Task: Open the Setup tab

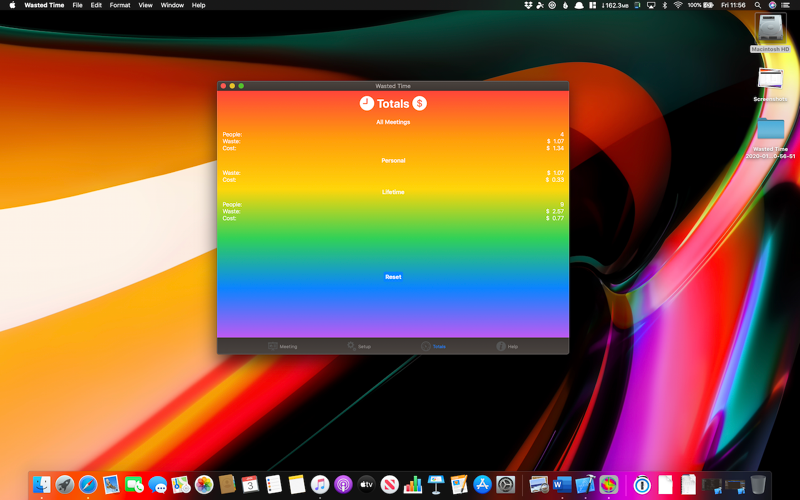Action: (359, 346)
